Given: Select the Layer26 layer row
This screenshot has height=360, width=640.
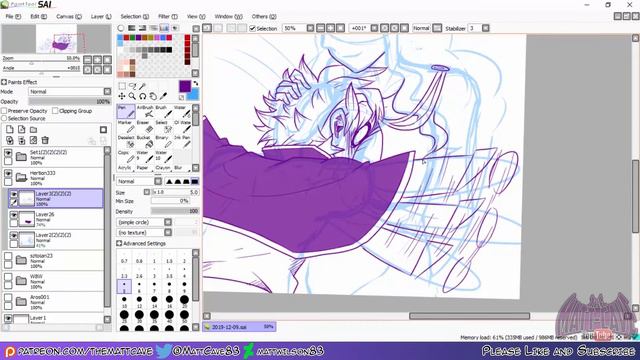Looking at the screenshot, I should 56,219.
